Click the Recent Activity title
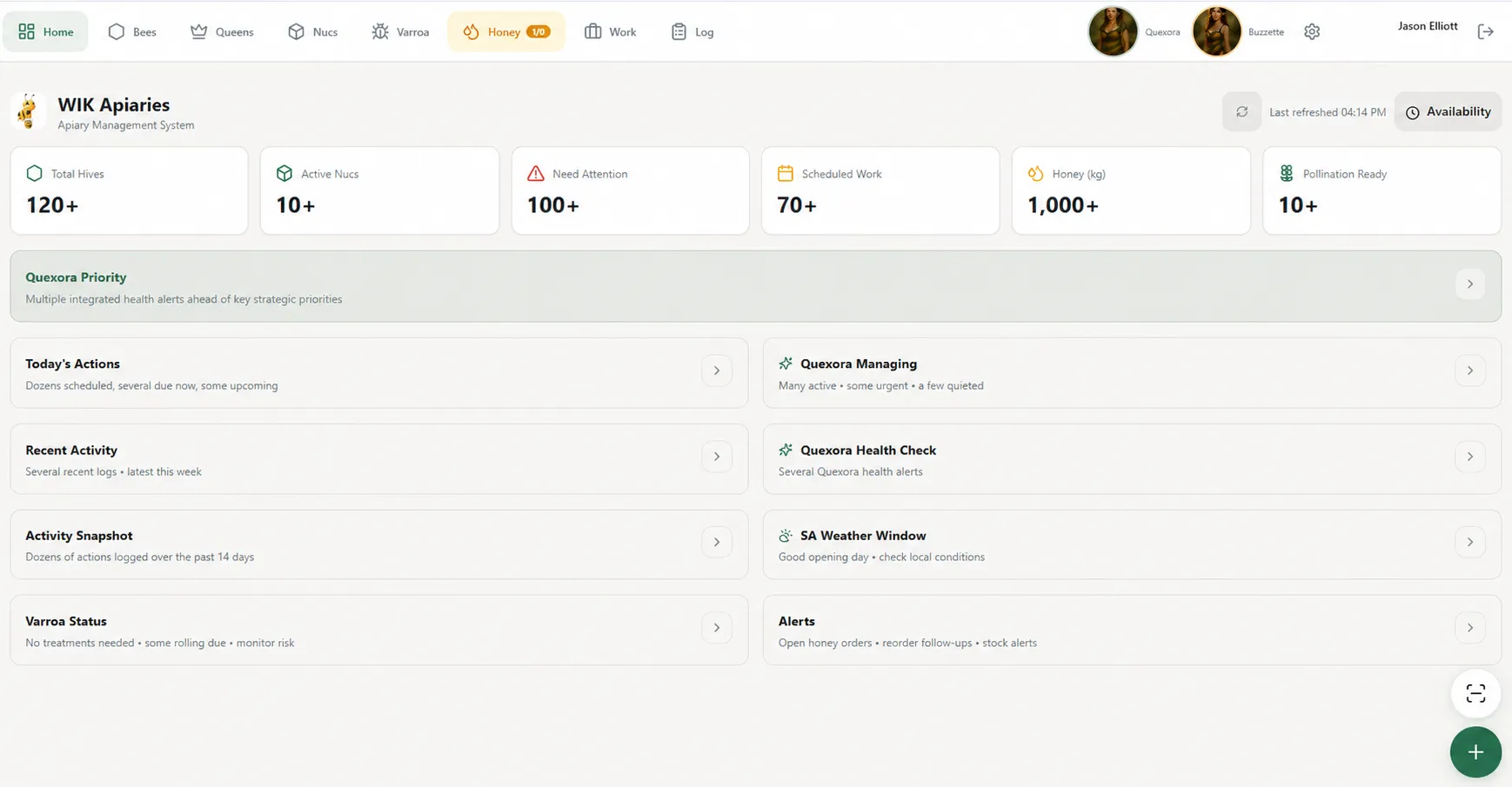The image size is (1512, 787). pos(71,450)
